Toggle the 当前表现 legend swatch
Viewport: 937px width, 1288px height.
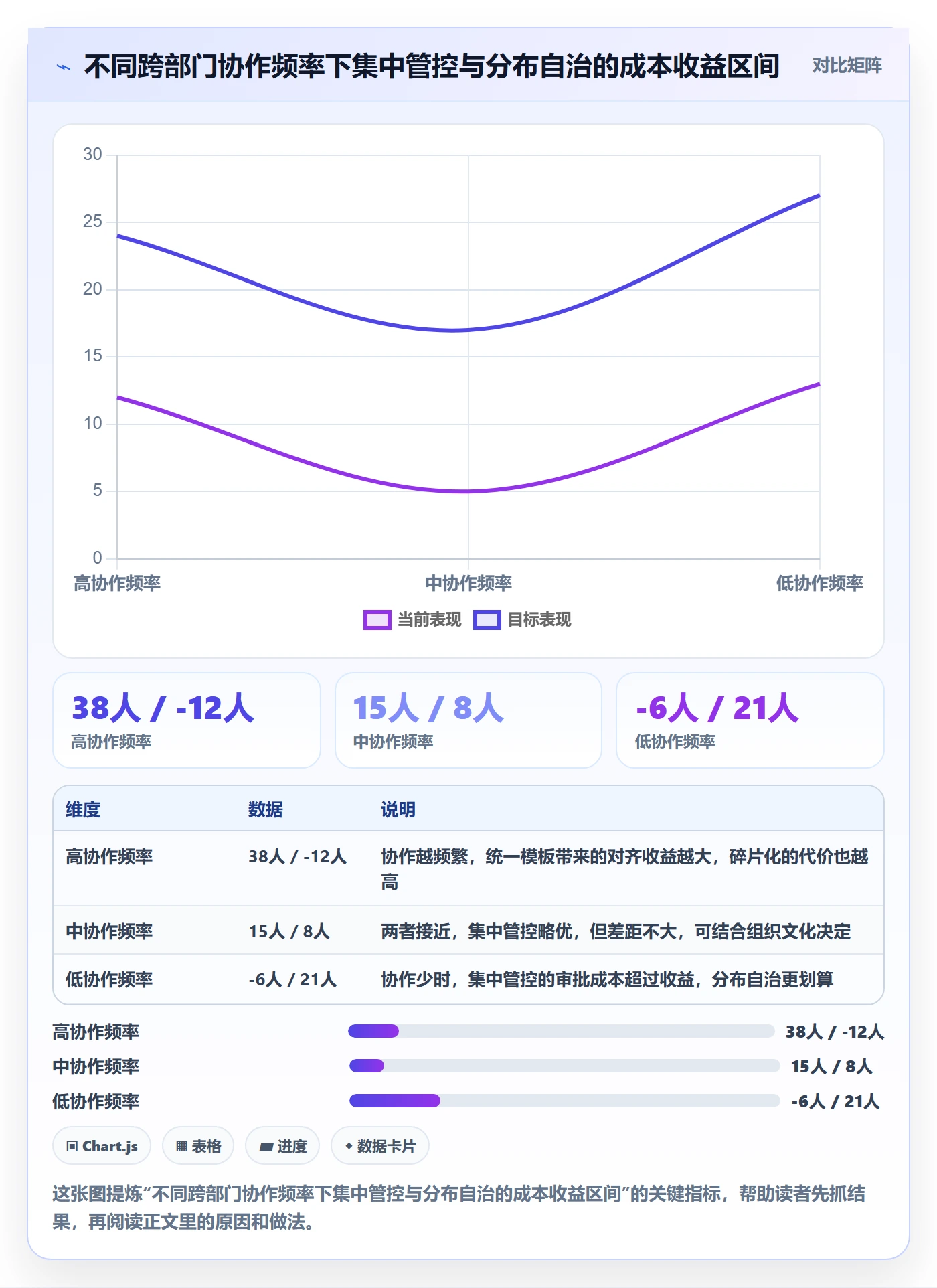[377, 620]
